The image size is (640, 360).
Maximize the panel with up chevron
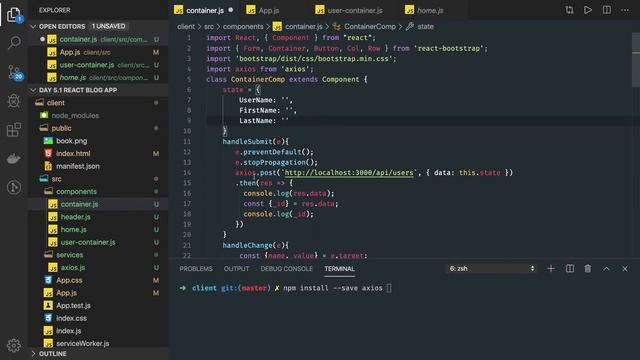coord(606,269)
